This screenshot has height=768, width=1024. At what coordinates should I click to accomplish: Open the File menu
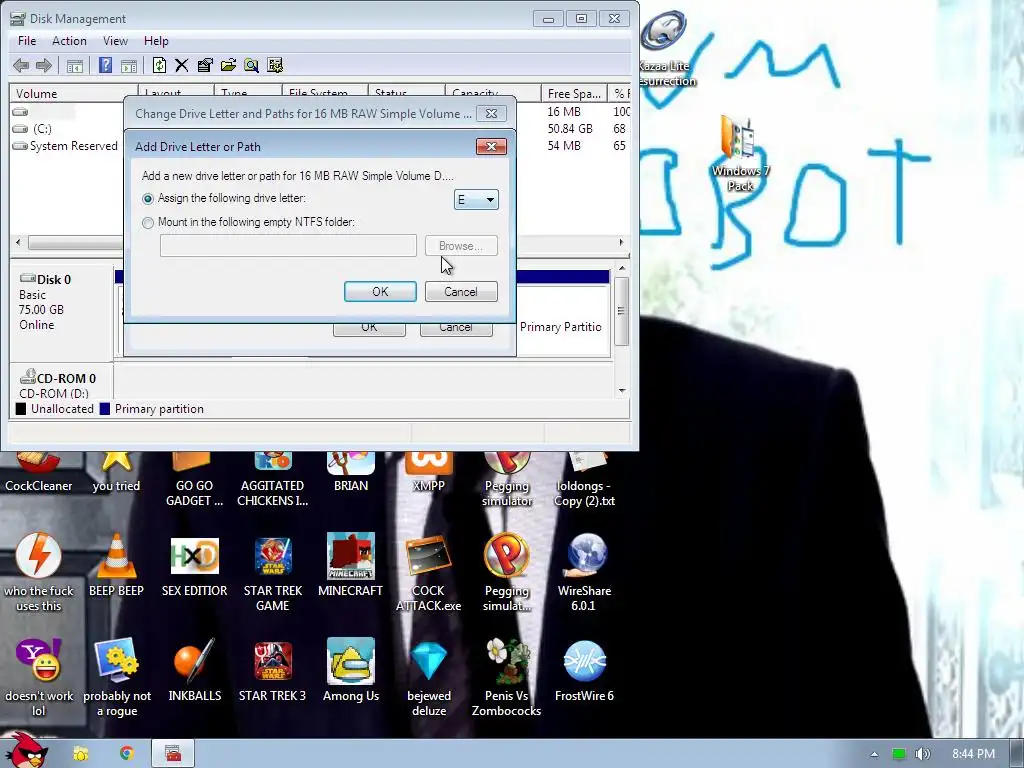(27, 40)
